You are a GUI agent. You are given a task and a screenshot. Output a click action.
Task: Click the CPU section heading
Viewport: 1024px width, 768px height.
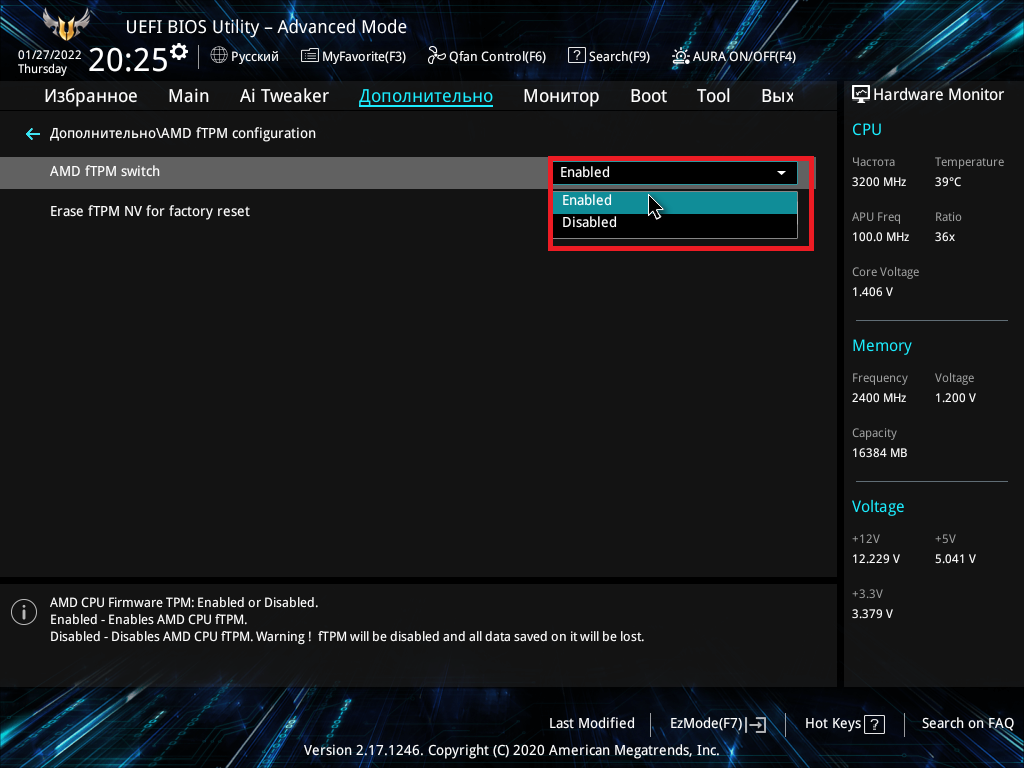pyautogui.click(x=867, y=129)
